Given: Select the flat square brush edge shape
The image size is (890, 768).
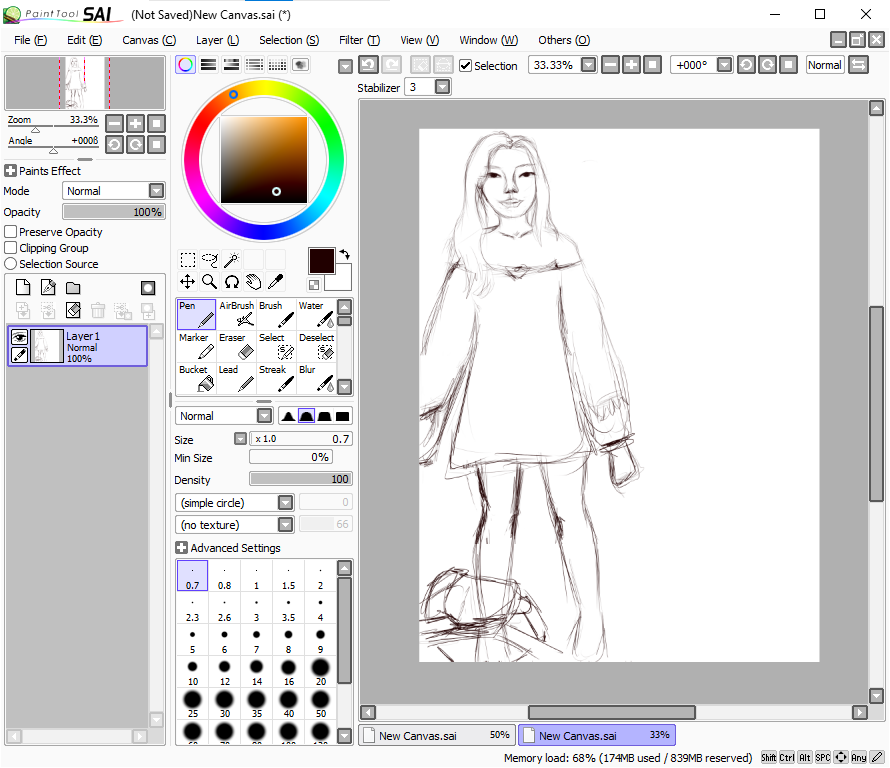Looking at the screenshot, I should [x=342, y=416].
